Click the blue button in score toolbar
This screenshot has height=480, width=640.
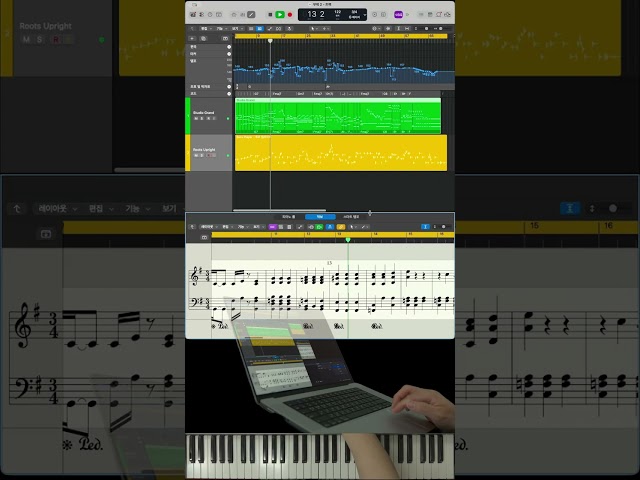(330, 227)
